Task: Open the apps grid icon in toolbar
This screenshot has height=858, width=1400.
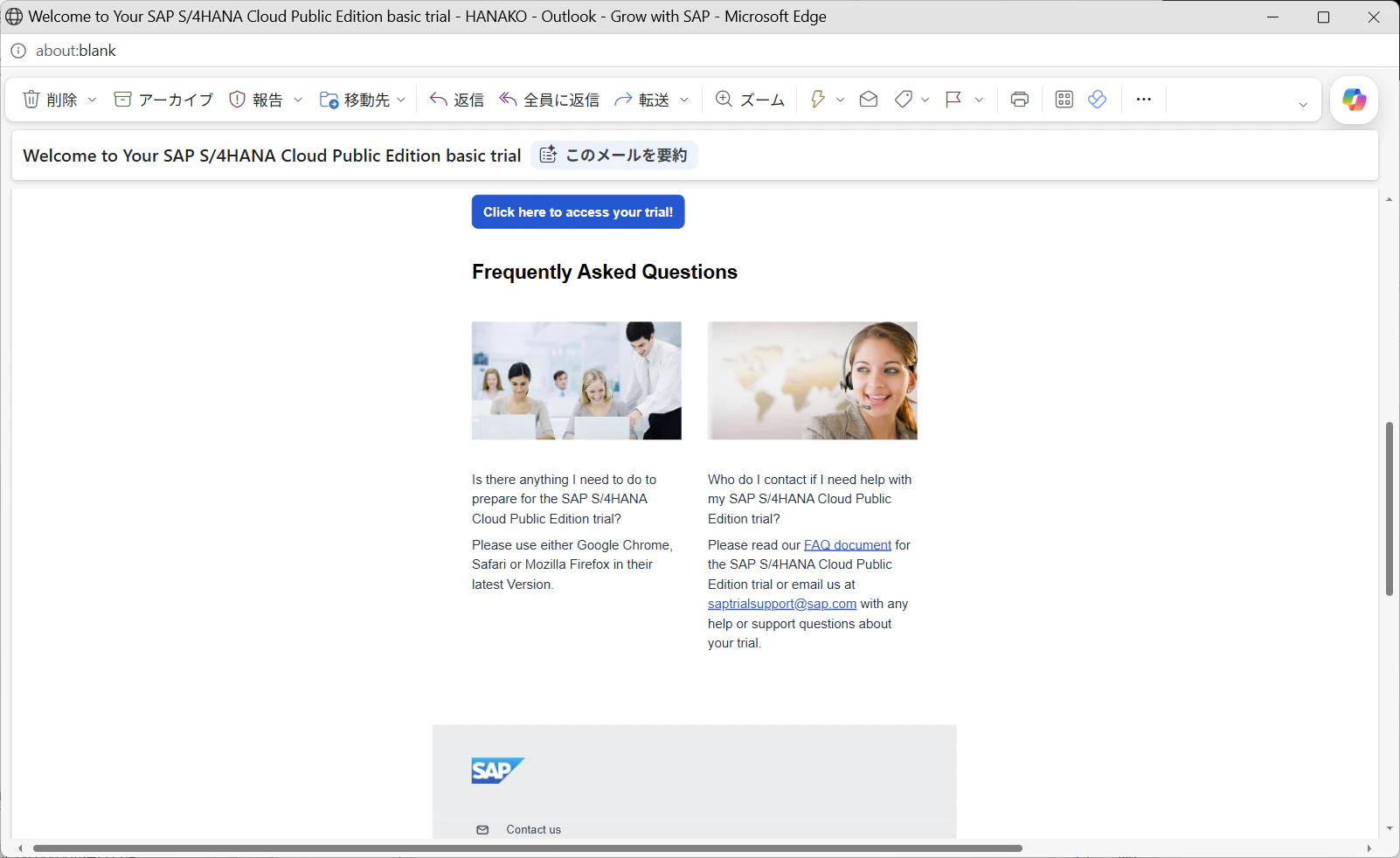Action: [x=1064, y=100]
